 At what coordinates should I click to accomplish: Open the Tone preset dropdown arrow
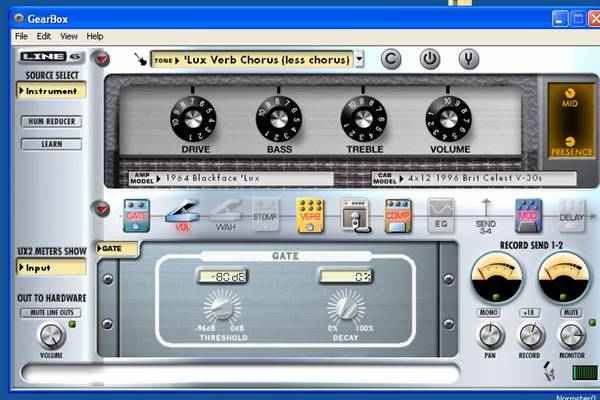point(359,59)
